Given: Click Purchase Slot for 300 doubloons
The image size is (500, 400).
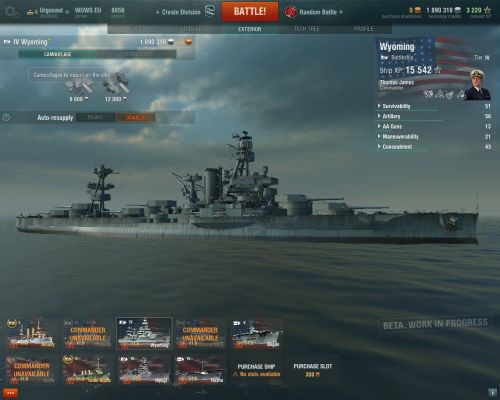Looking at the screenshot, I should click(x=313, y=370).
